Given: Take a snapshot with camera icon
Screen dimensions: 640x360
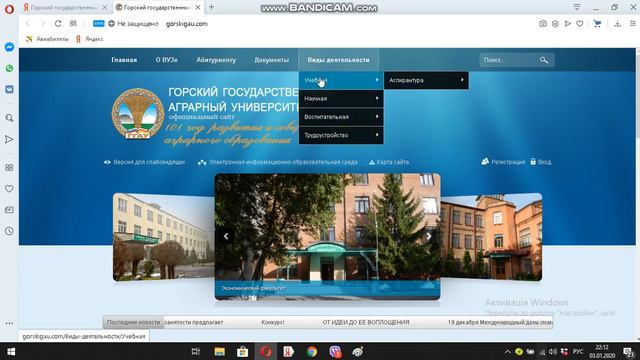Looking at the screenshot, I should pos(542,24).
